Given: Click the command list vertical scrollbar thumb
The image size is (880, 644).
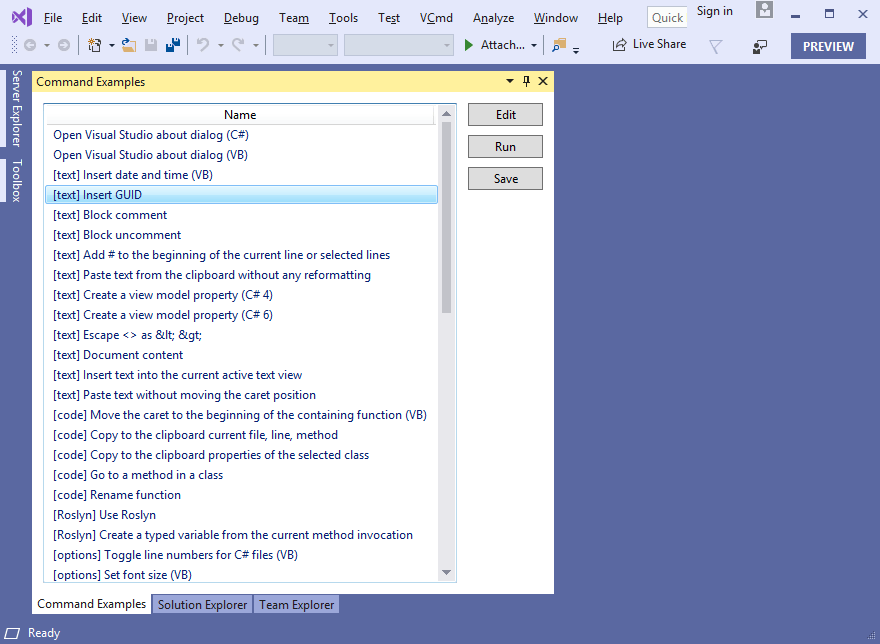Looking at the screenshot, I should click(446, 215).
